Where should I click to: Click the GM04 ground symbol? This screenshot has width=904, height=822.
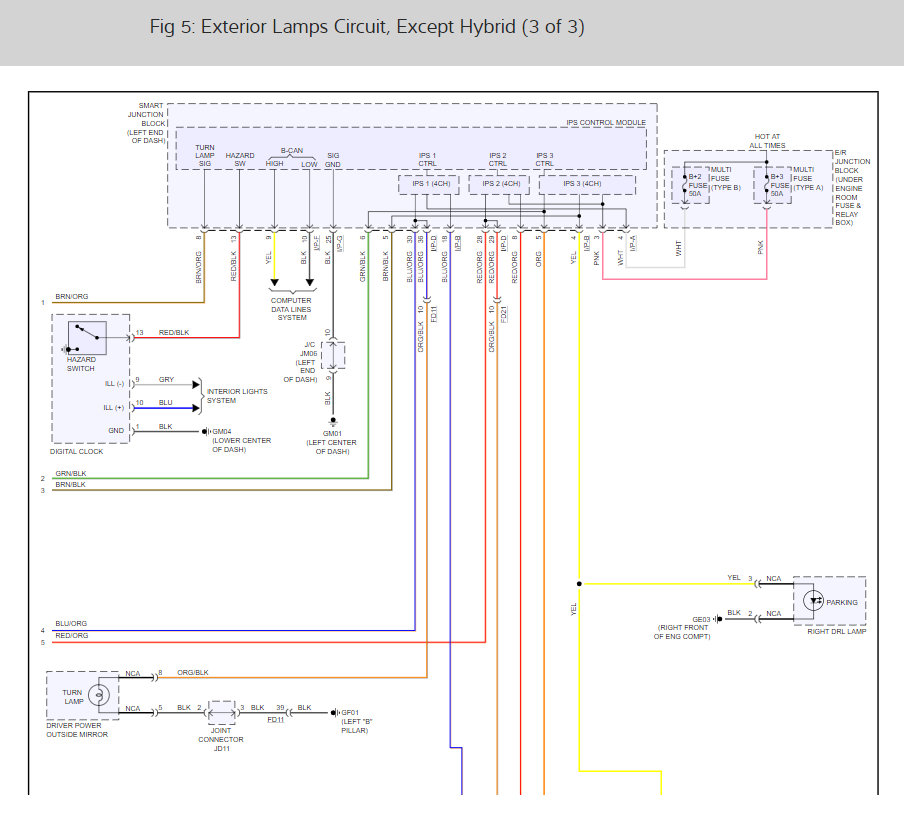click(x=205, y=431)
